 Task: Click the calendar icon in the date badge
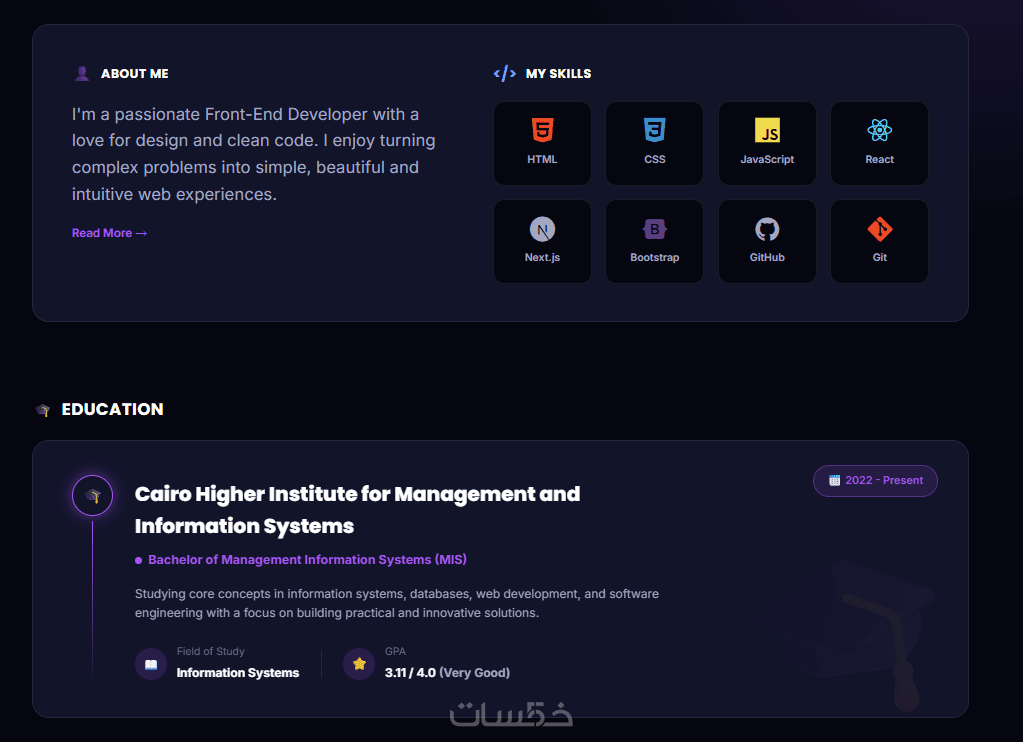pyautogui.click(x=834, y=480)
